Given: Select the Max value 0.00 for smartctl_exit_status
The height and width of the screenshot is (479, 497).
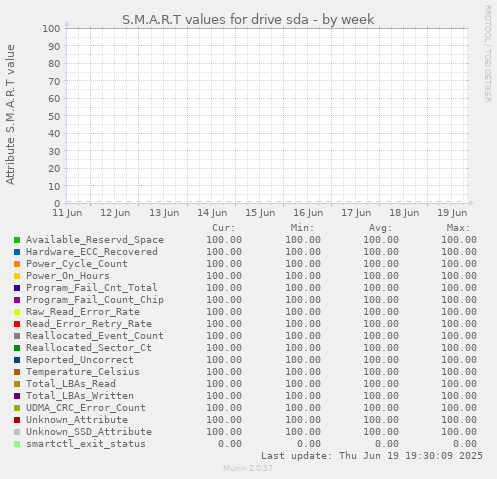Looking at the screenshot, I should pyautogui.click(x=465, y=444).
